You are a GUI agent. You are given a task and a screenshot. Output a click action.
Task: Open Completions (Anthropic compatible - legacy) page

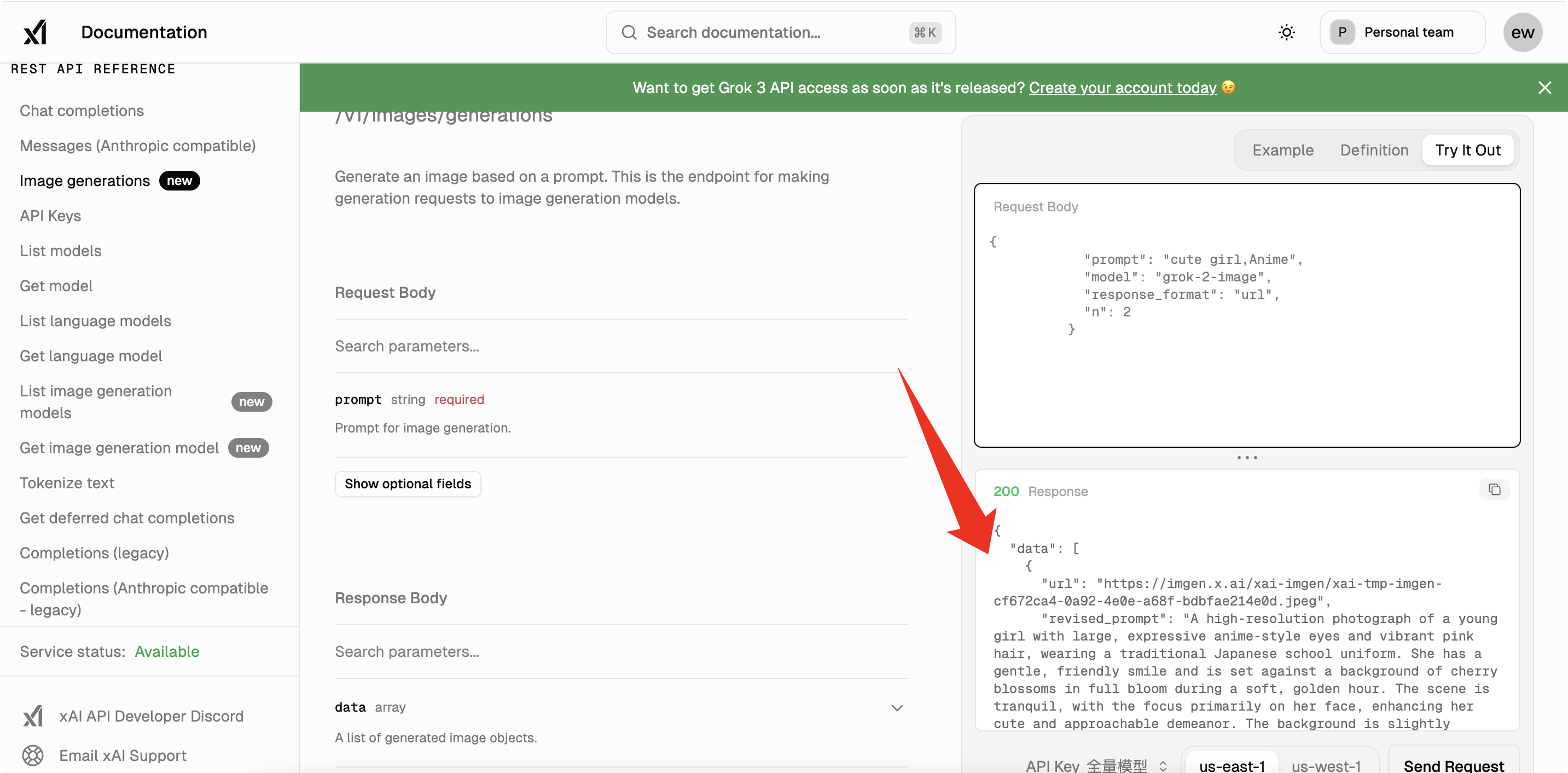[x=144, y=599]
